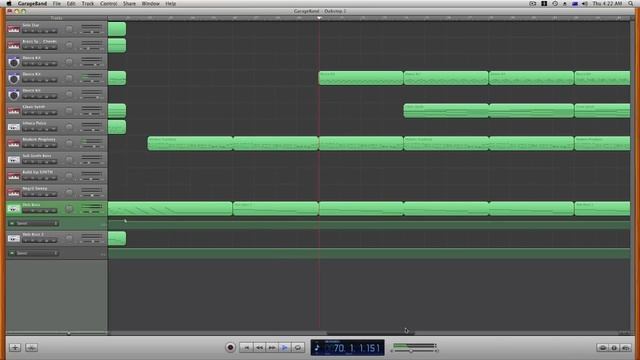Viewport: 640px width, 360px height.
Task: Toggle the cycle region button
Action: point(298,347)
